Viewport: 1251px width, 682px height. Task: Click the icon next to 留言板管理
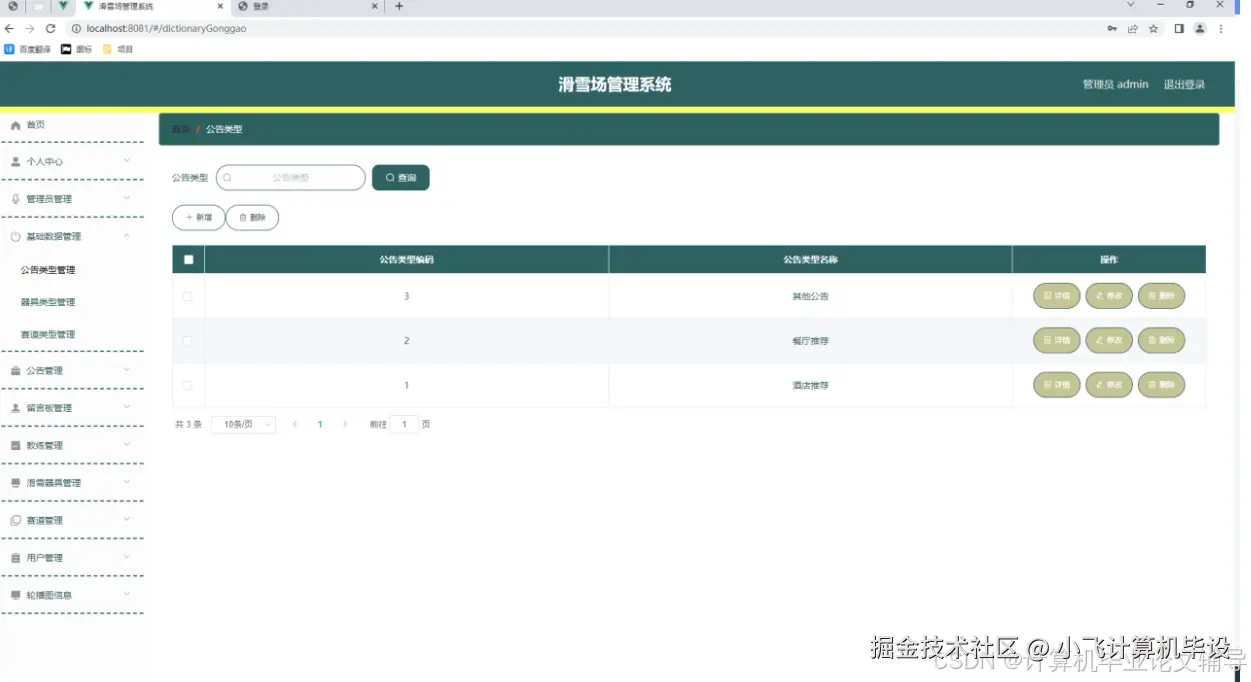[x=16, y=408]
